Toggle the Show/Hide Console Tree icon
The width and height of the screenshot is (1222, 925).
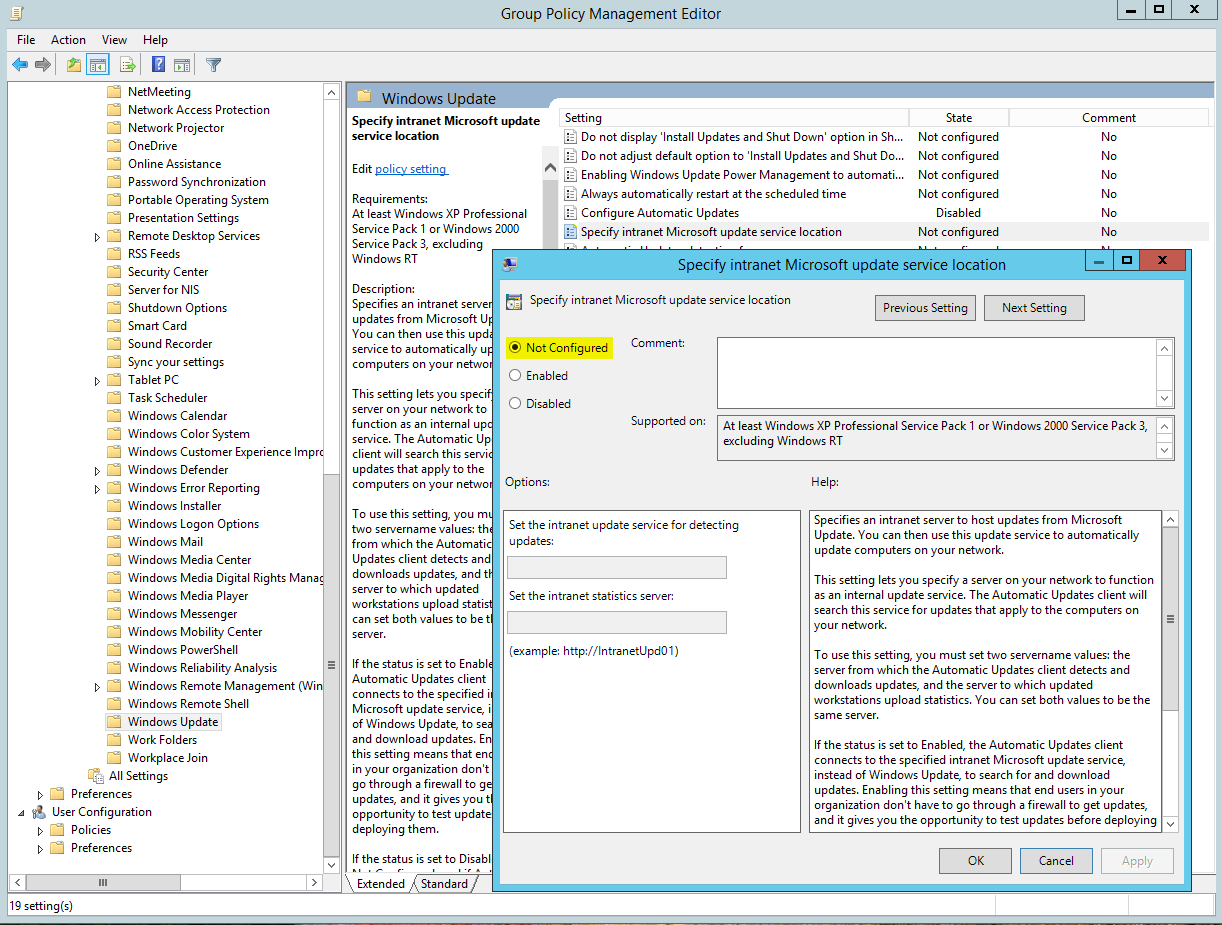(x=96, y=64)
